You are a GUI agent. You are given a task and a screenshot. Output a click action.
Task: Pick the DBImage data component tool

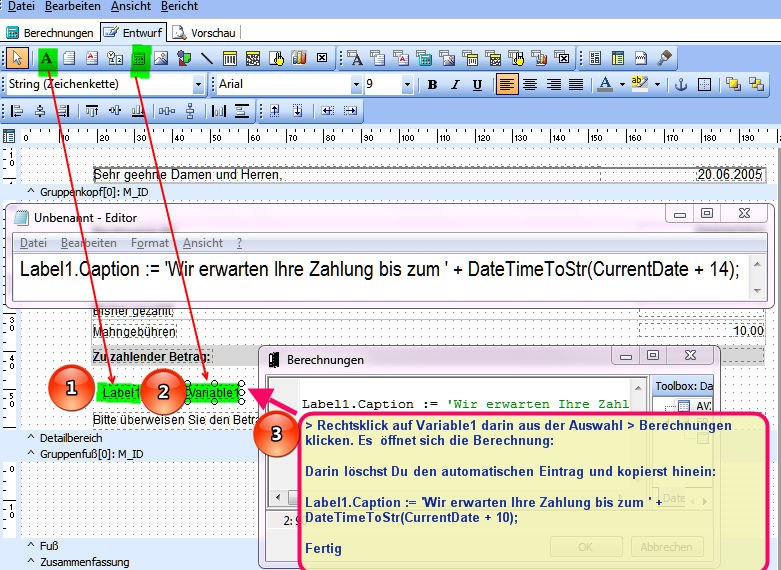447,58
